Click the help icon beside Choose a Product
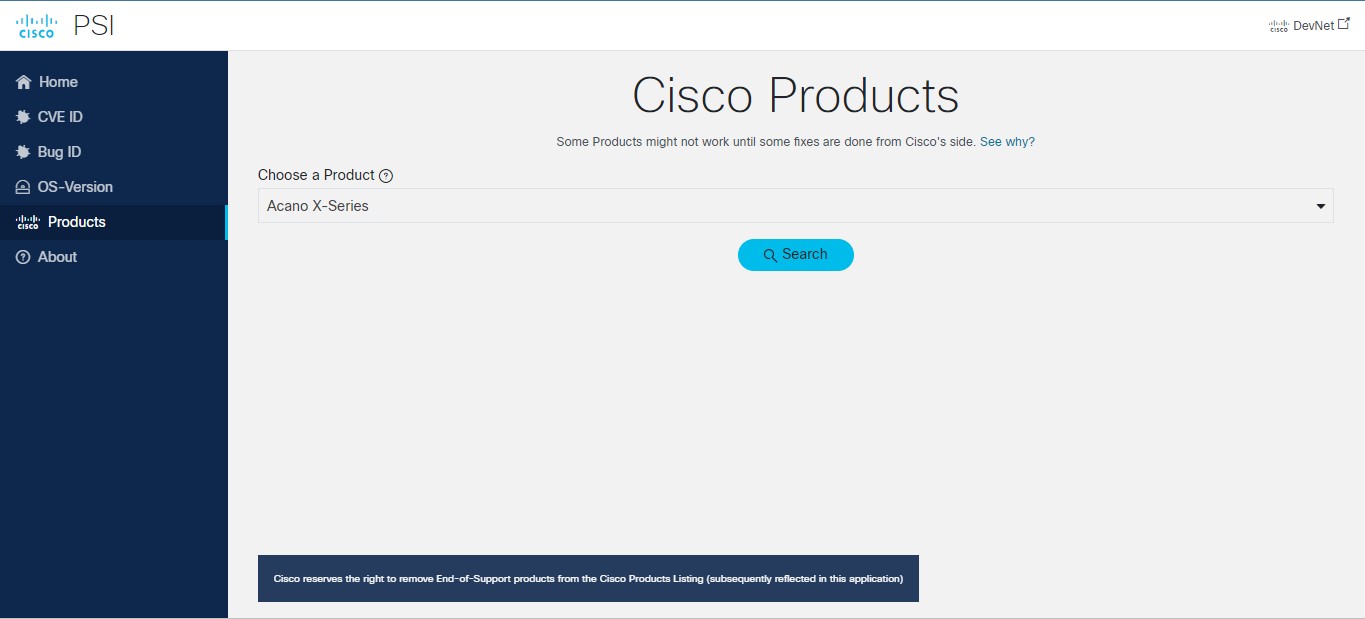This screenshot has width=1365, height=619. 386,176
